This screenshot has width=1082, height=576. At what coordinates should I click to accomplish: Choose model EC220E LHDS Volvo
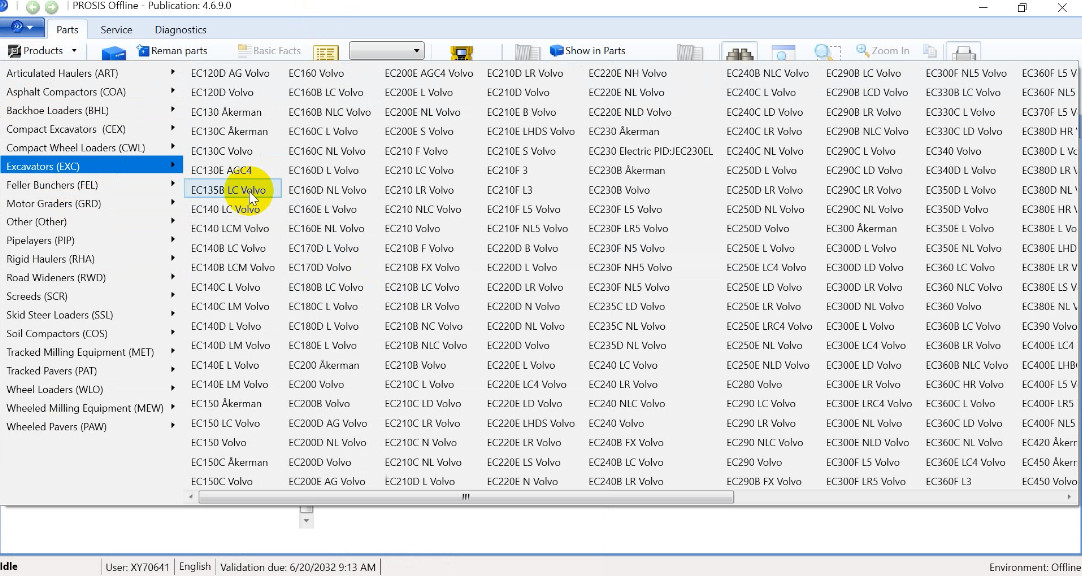pyautogui.click(x=531, y=423)
